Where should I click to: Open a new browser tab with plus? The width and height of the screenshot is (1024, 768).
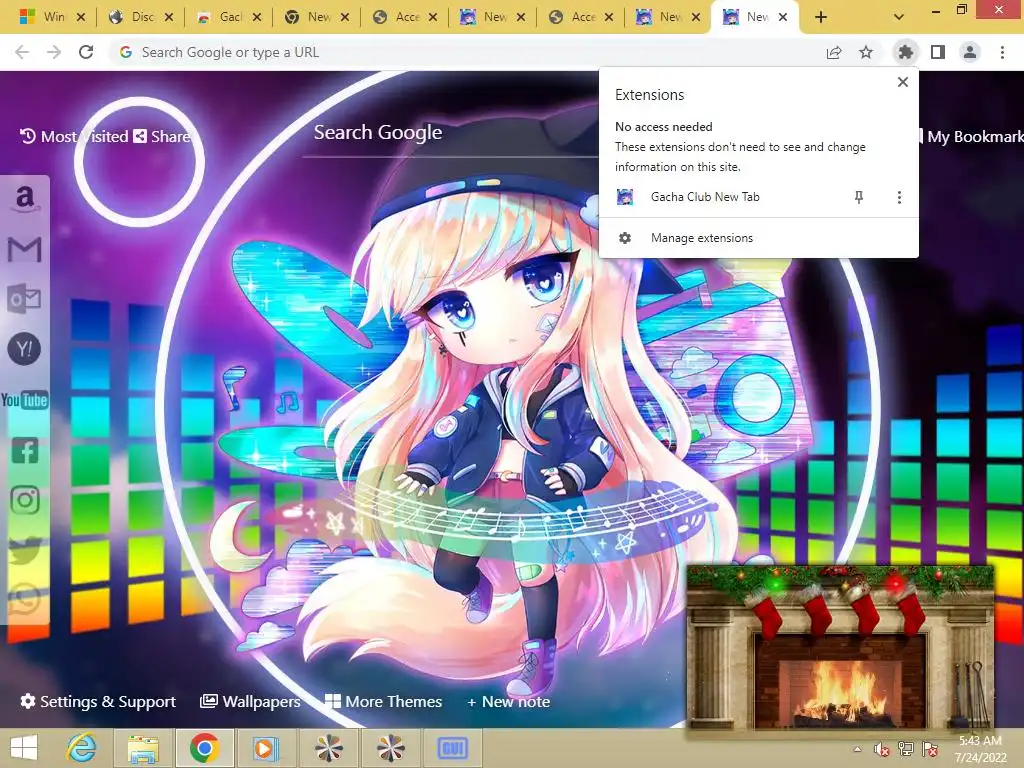pyautogui.click(x=821, y=18)
